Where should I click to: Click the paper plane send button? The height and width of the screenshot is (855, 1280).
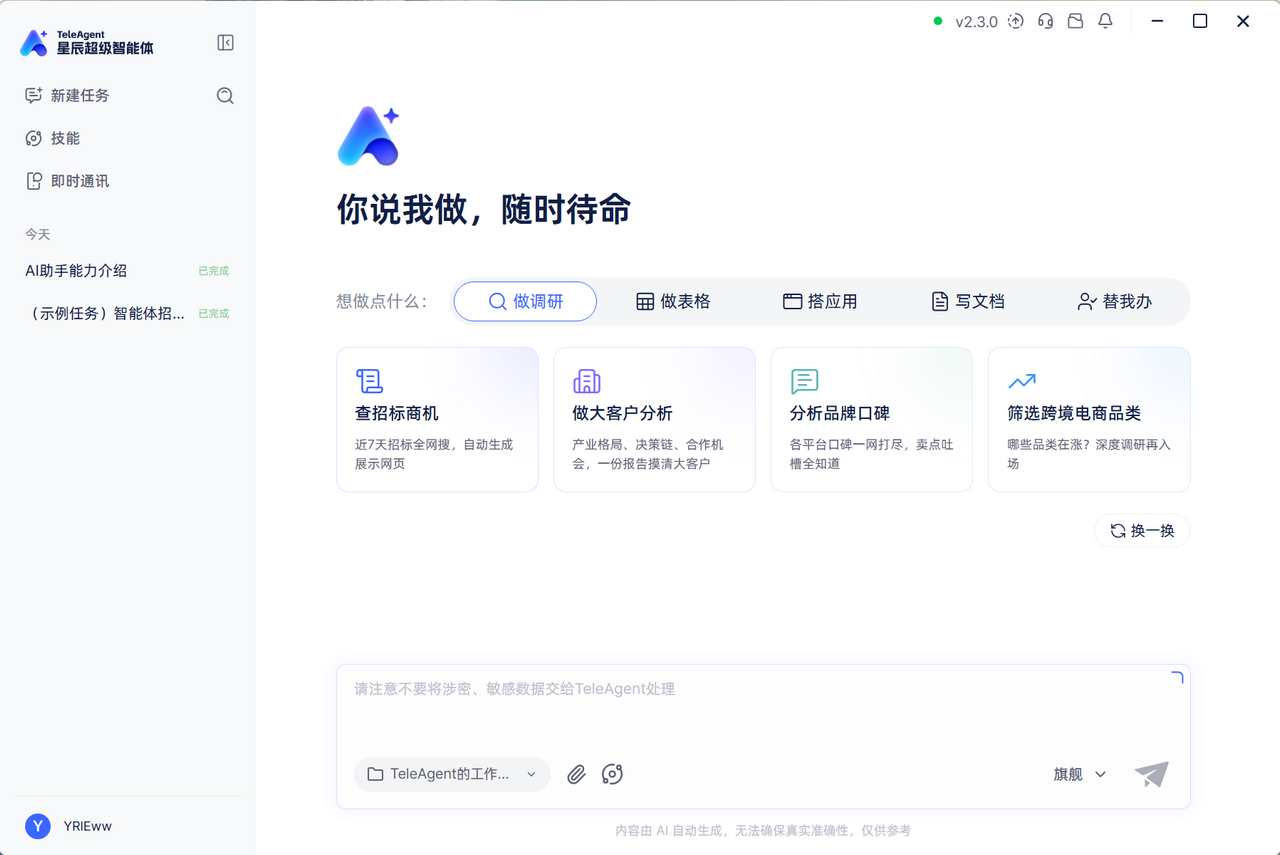pyautogui.click(x=1151, y=774)
